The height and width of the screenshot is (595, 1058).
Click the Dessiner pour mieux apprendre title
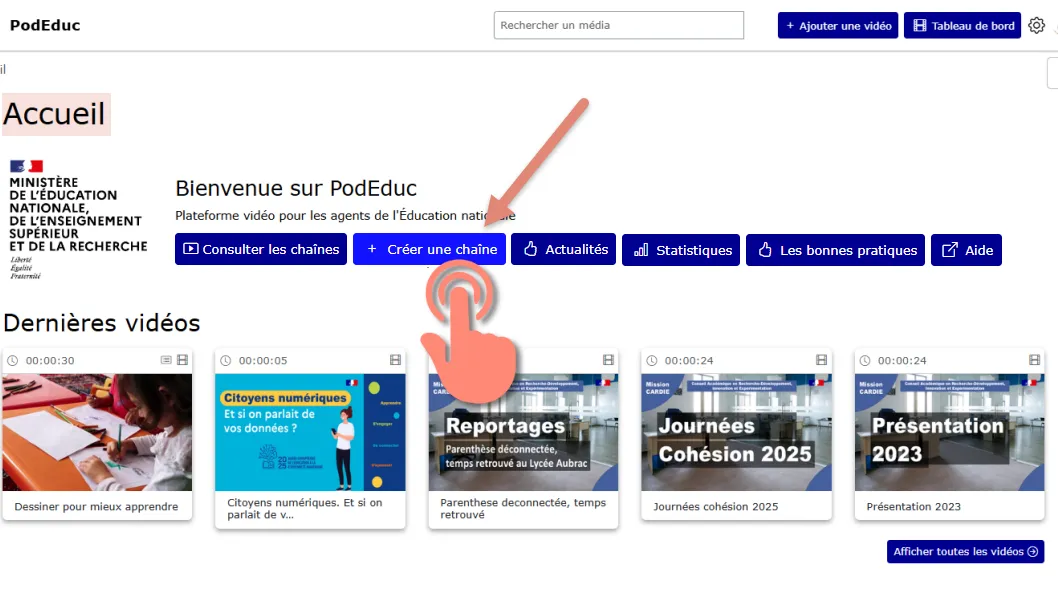96,507
